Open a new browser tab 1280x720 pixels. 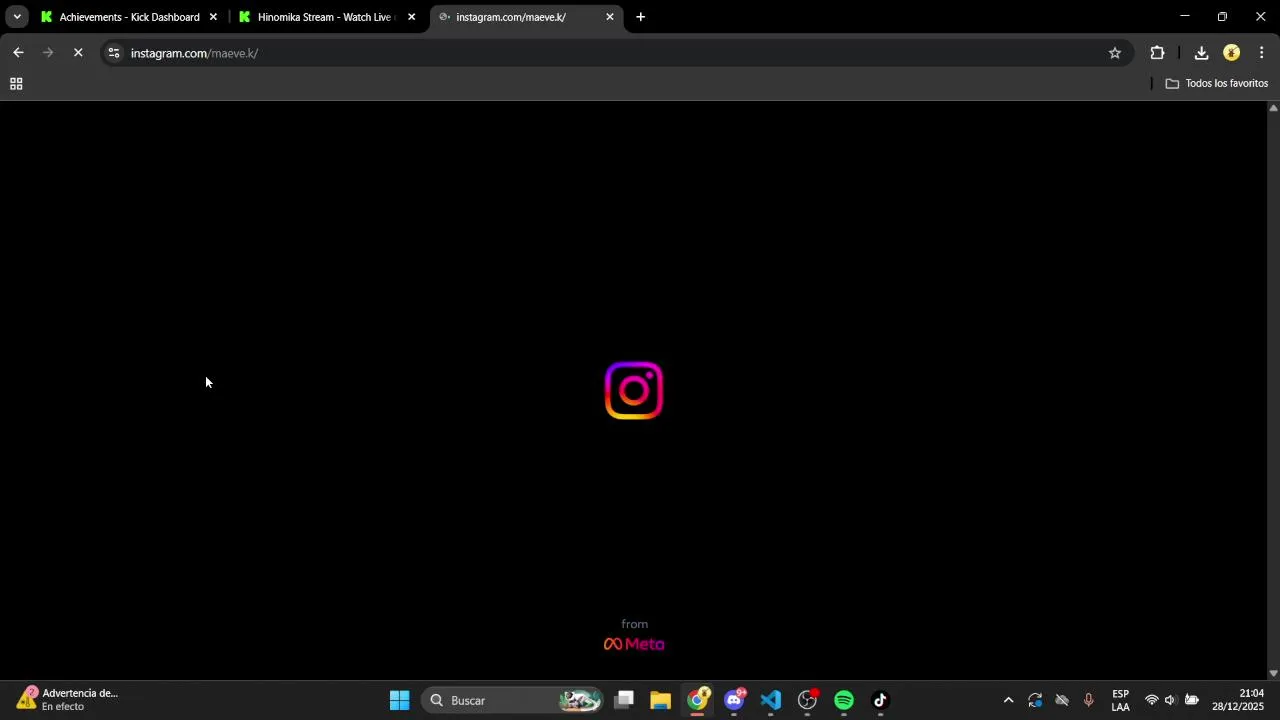[x=641, y=17]
